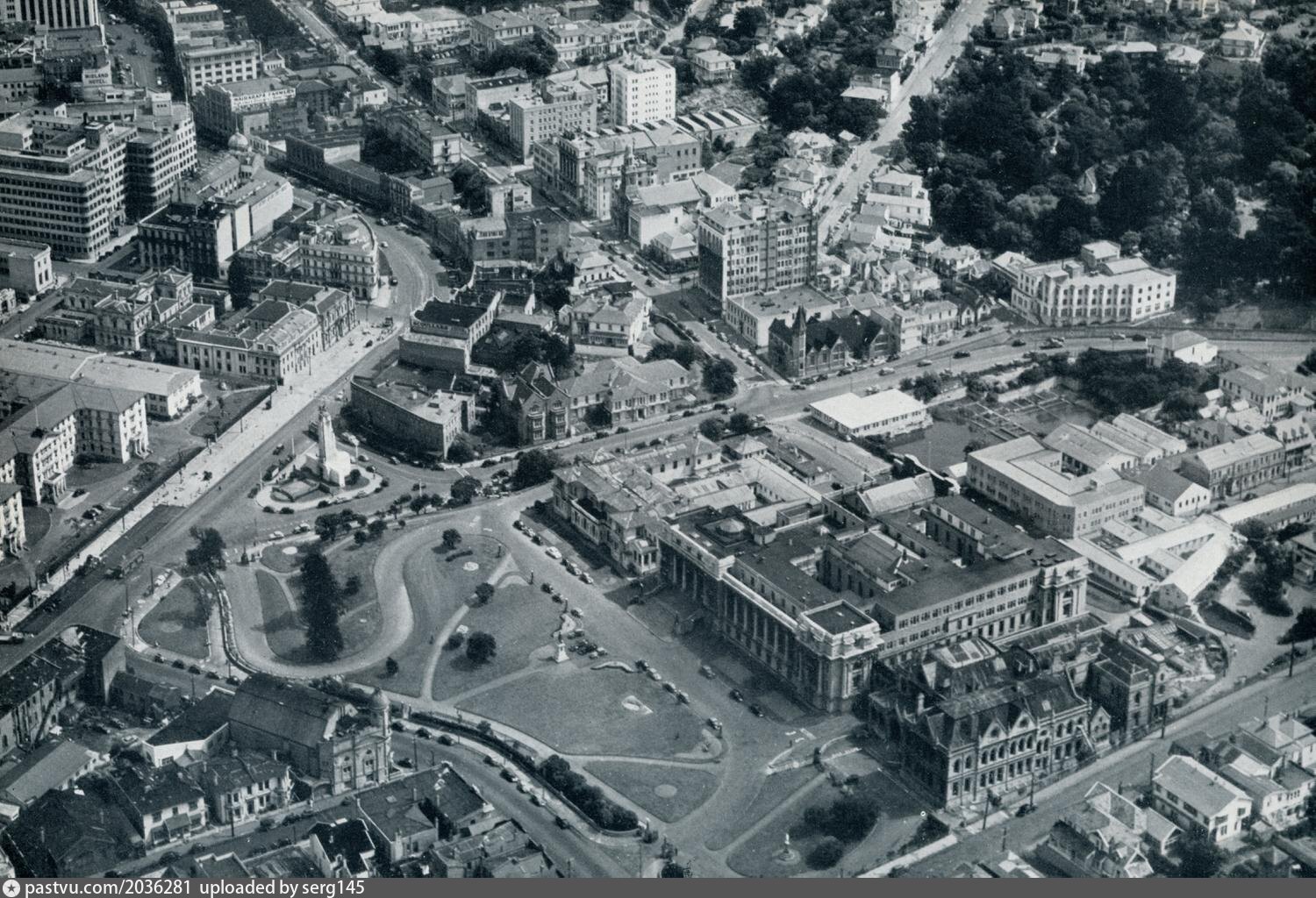Select the small white statue in the lower garden
The width and height of the screenshot is (1316, 898).
tap(787, 845)
